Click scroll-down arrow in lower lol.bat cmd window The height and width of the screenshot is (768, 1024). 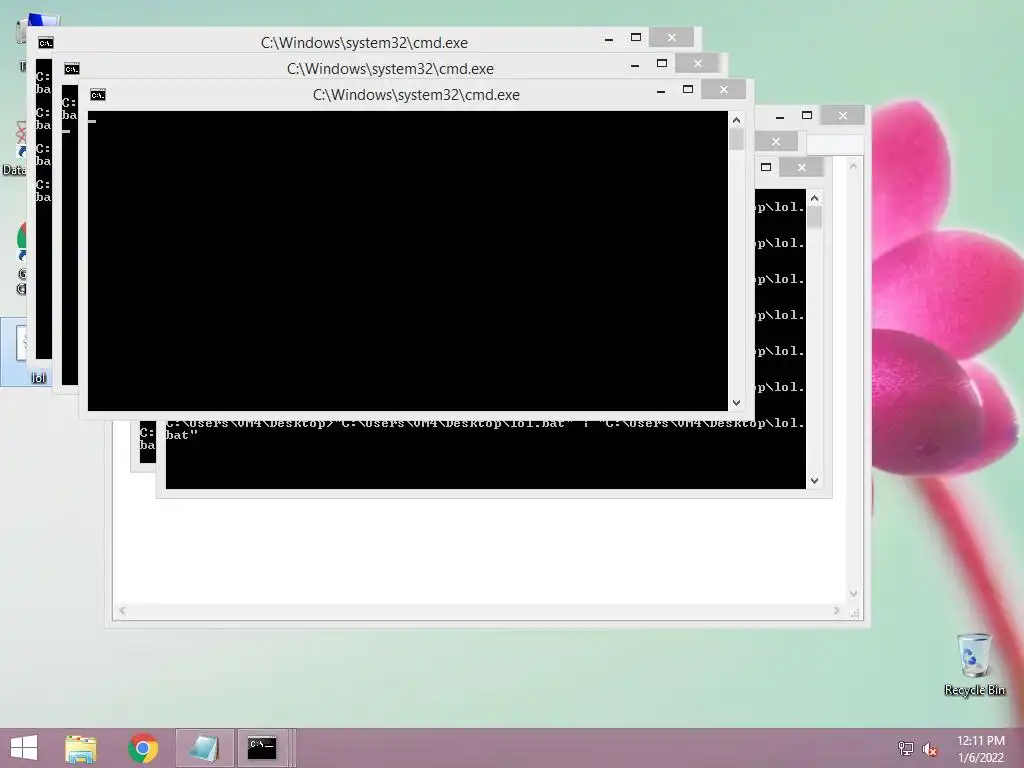point(814,481)
